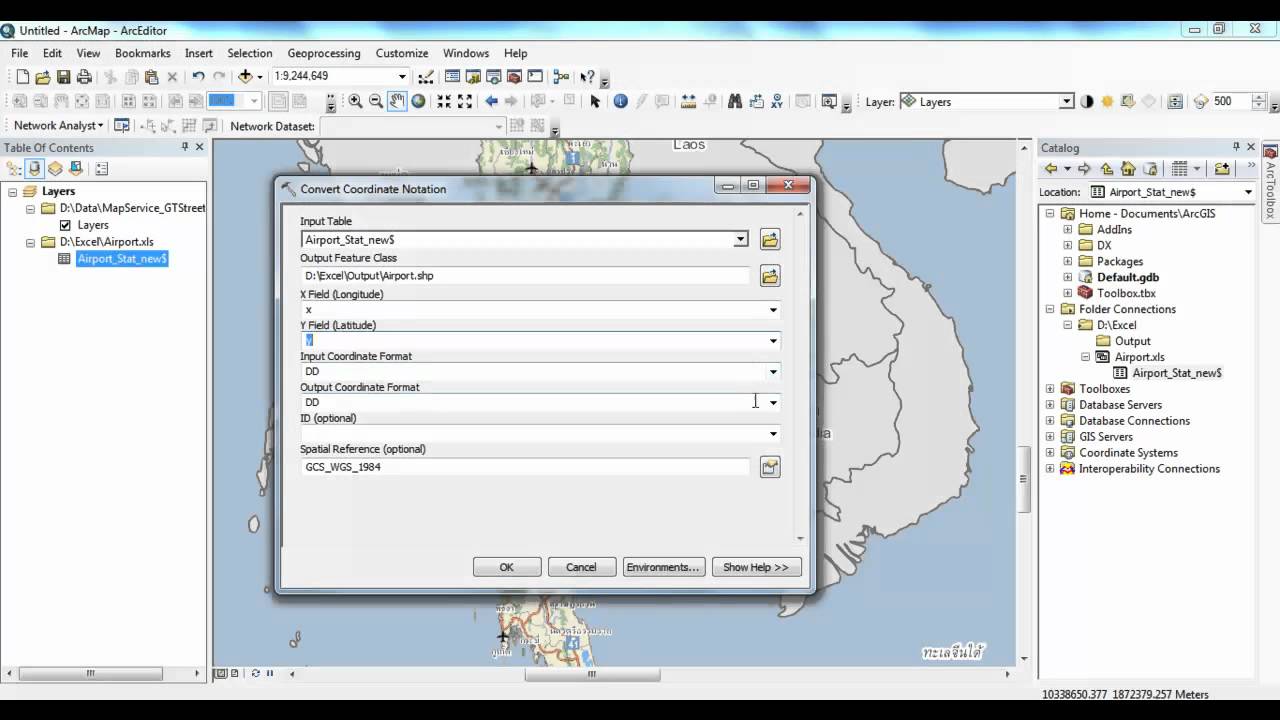Toggle the Layers layer checkbox

click(65, 225)
